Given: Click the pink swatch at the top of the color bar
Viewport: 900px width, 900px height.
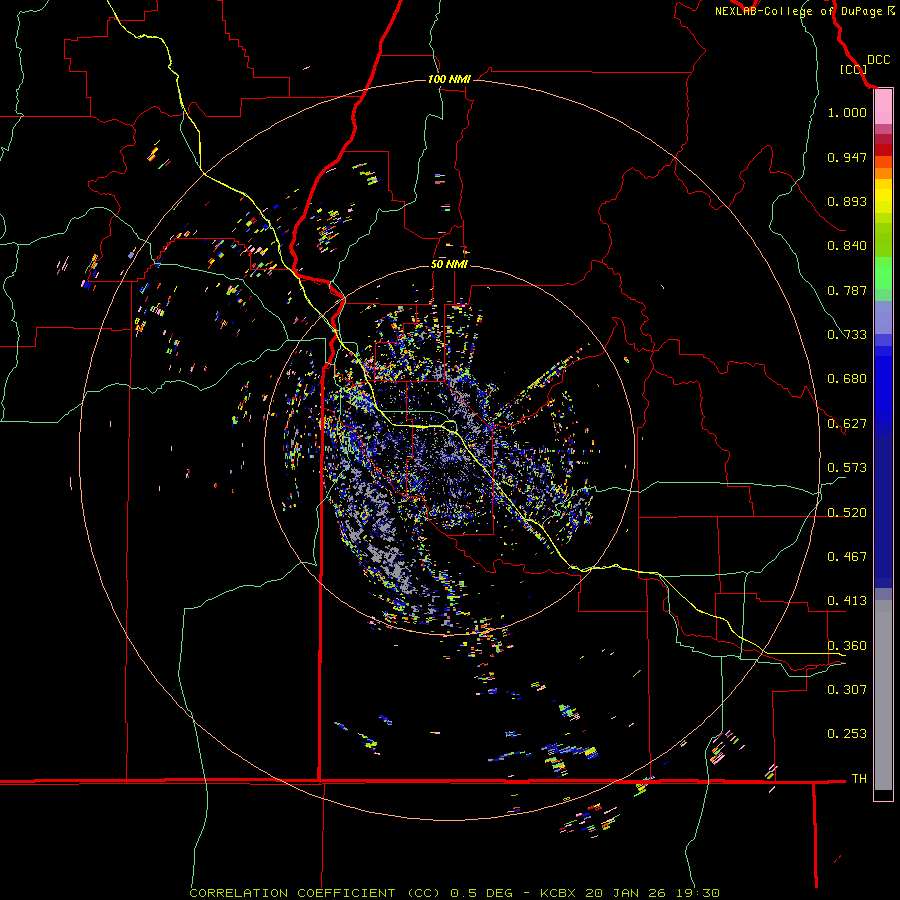Looking at the screenshot, I should click(x=883, y=107).
